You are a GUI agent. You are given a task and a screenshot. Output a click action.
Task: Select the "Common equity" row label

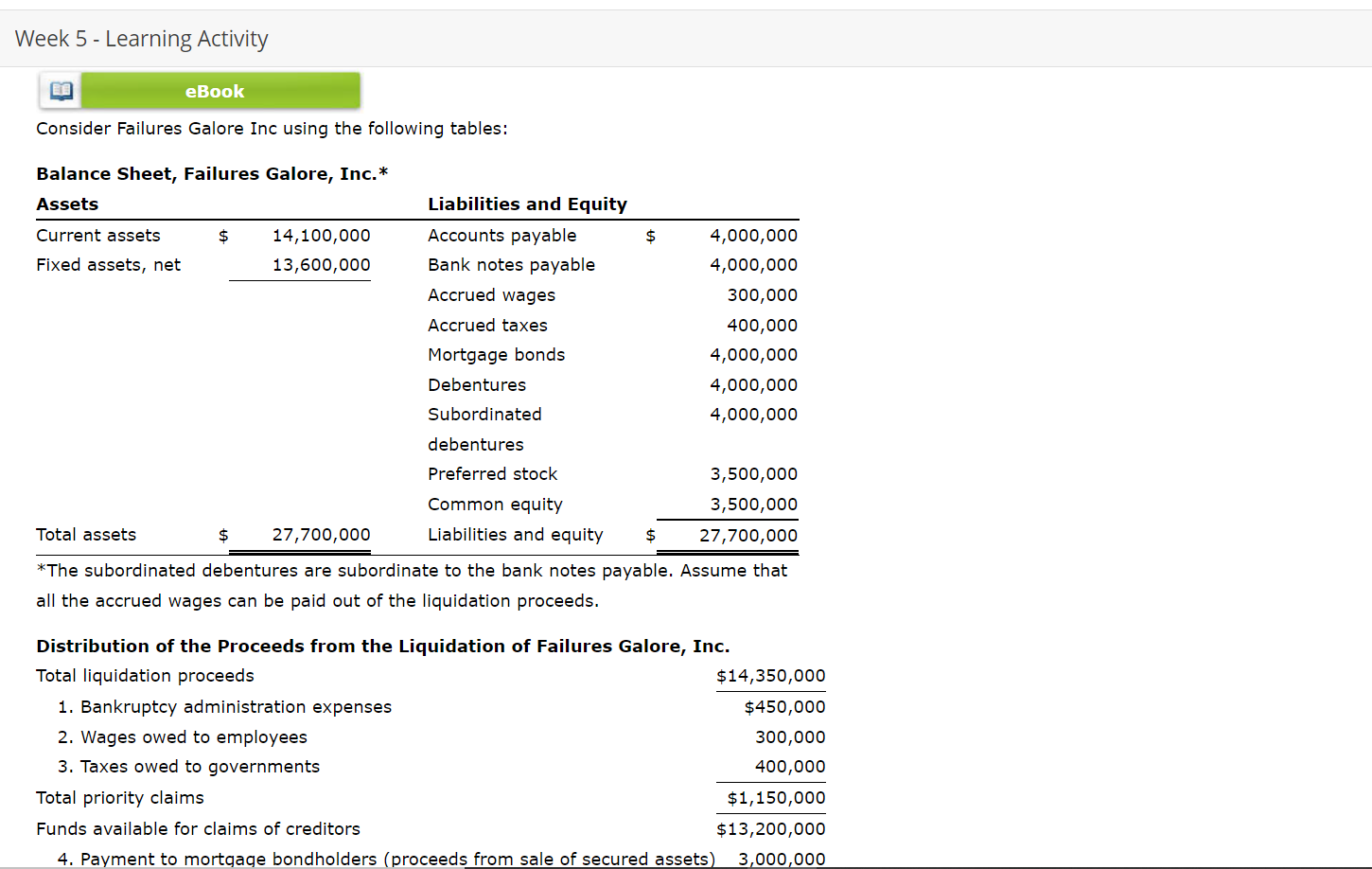(x=495, y=505)
